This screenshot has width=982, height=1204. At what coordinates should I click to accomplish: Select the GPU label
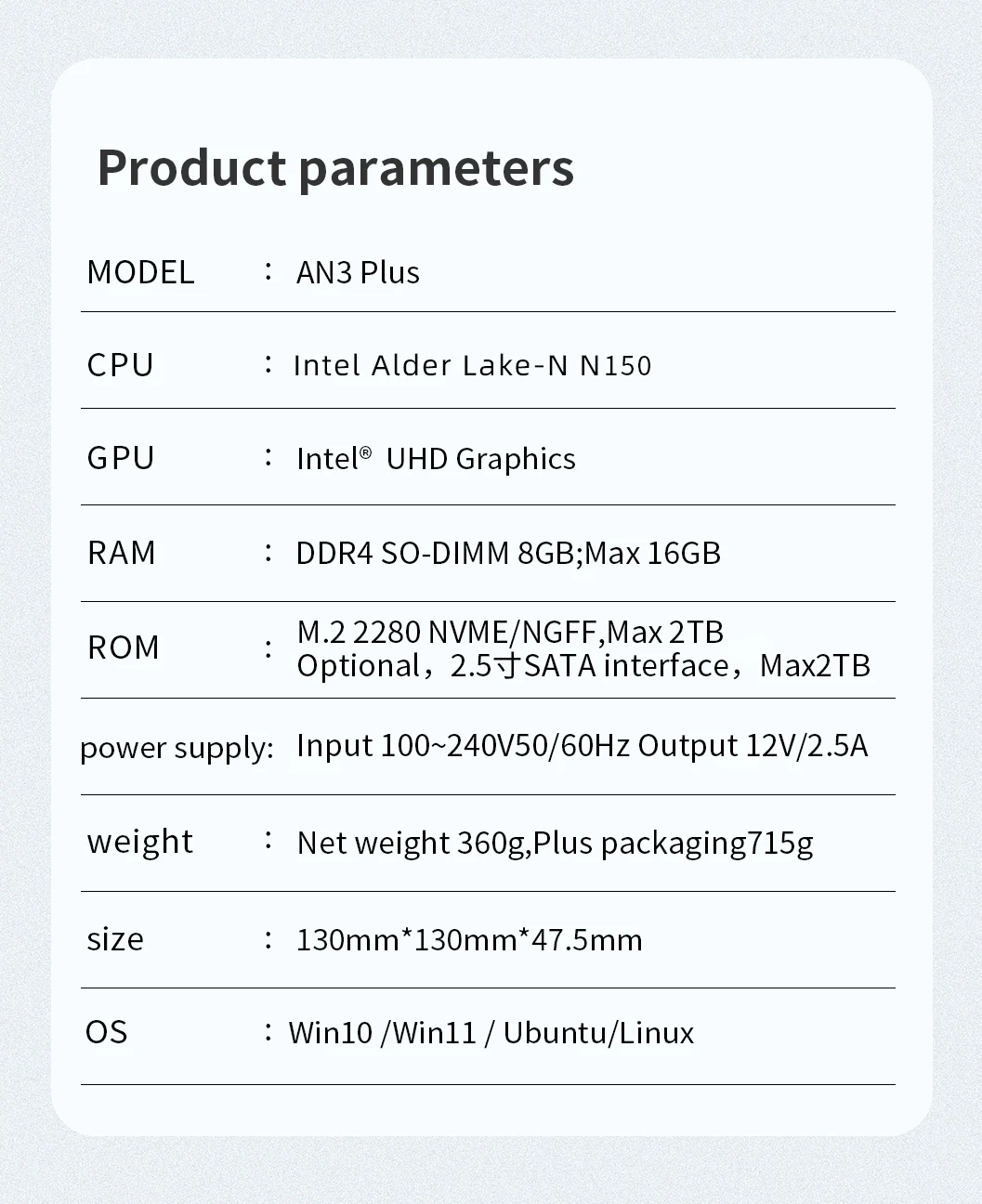click(121, 458)
